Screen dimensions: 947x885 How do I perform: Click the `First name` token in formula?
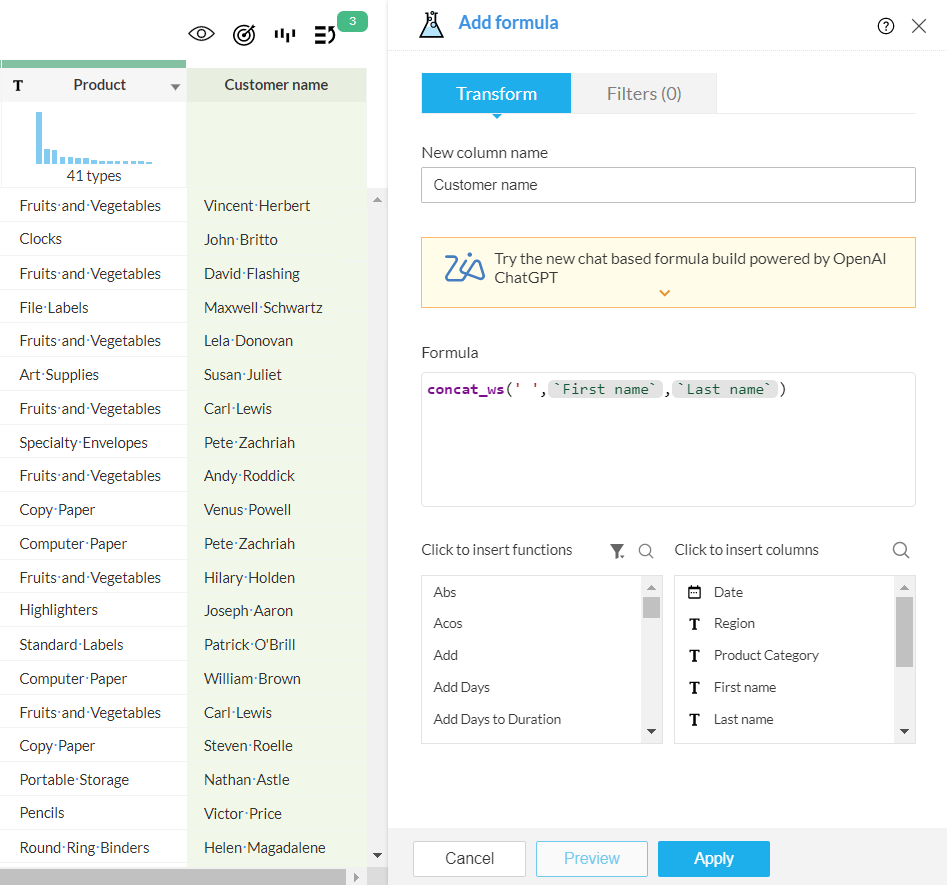605,390
